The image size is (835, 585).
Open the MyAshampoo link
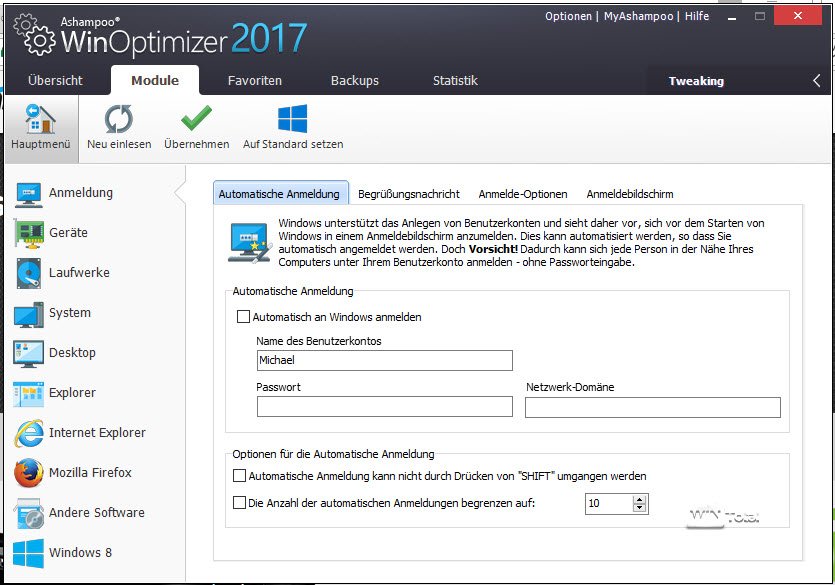638,16
